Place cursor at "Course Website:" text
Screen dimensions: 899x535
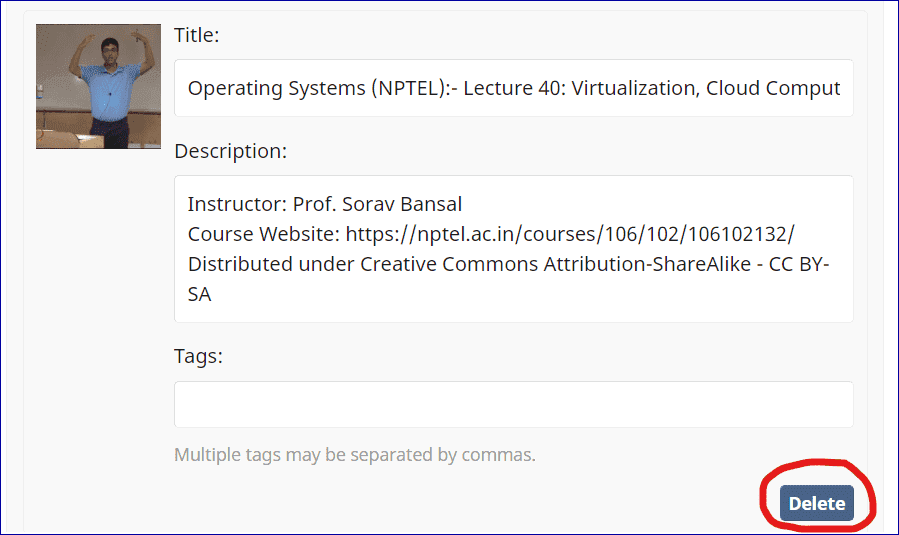(264, 234)
